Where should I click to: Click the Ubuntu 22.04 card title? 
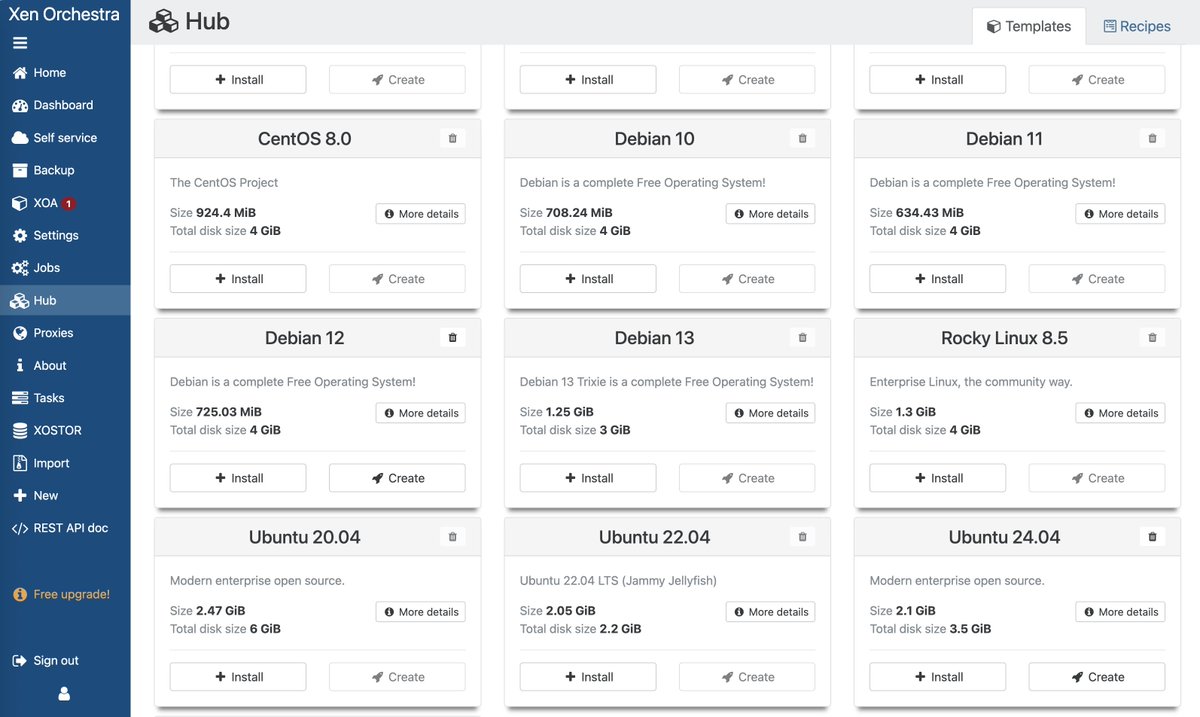tap(654, 537)
